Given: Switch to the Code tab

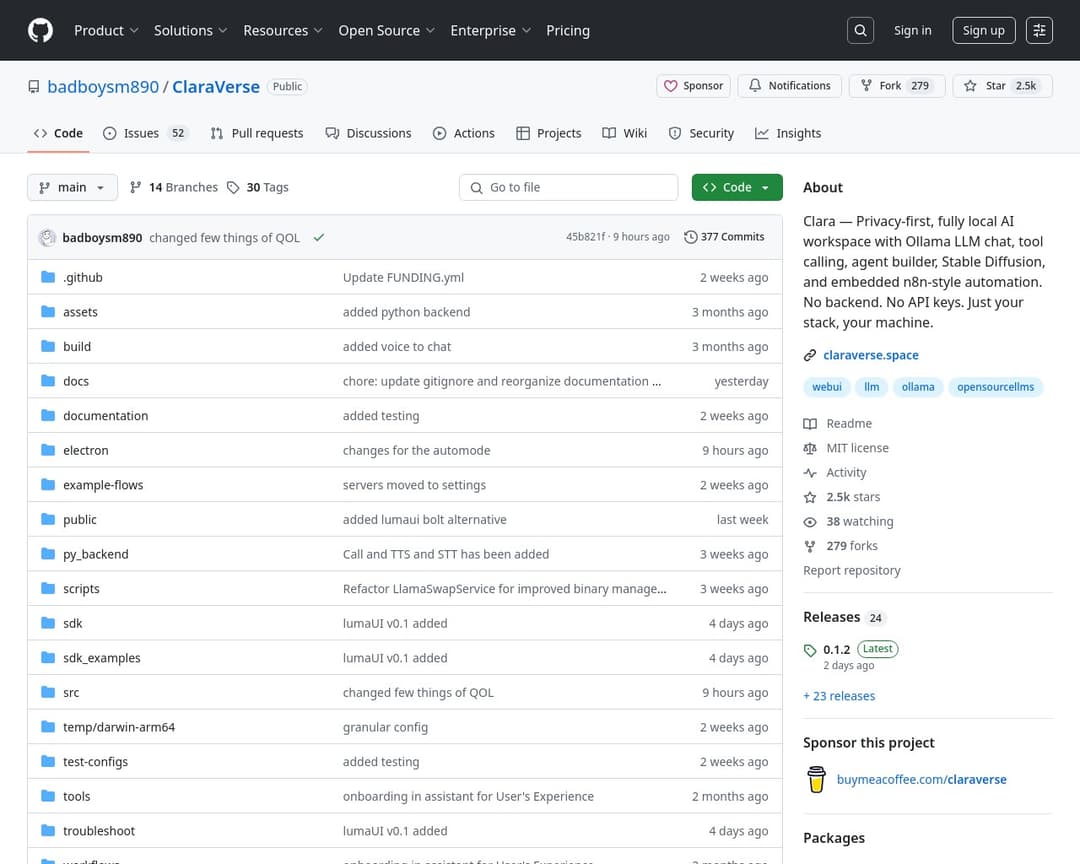Looking at the screenshot, I should coord(59,134).
